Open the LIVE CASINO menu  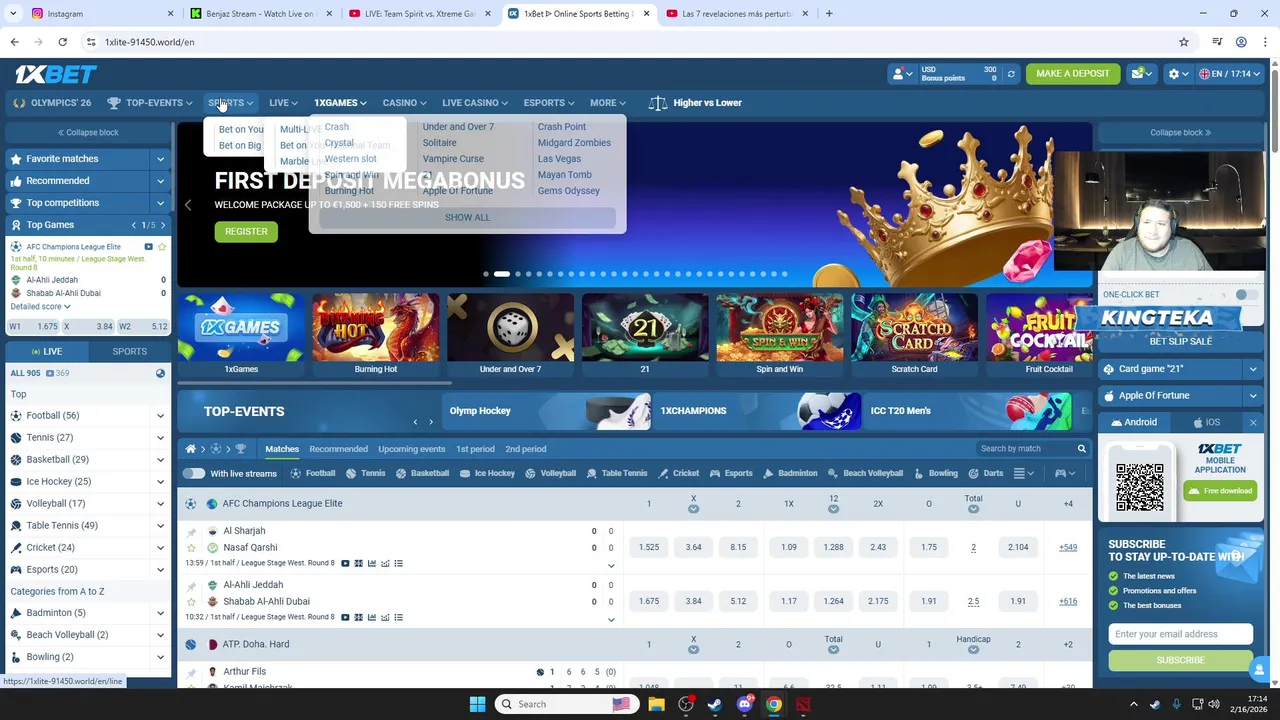pyautogui.click(x=475, y=103)
